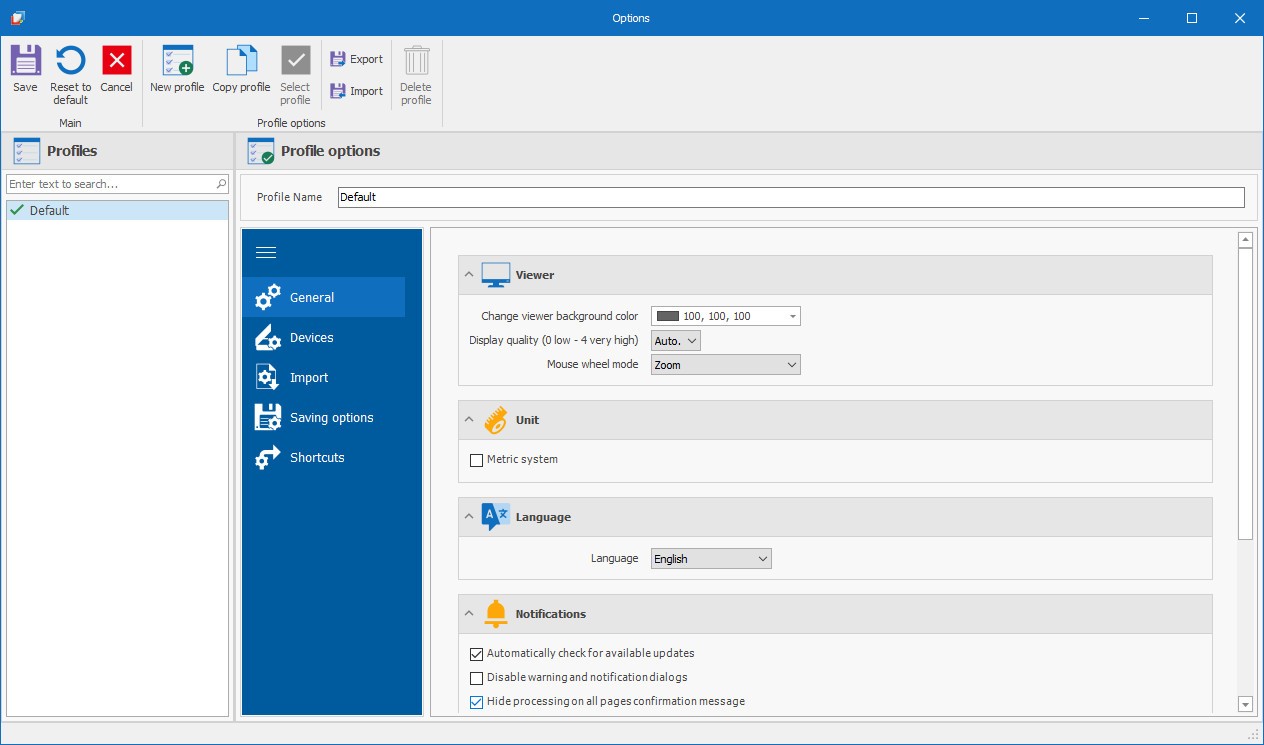Click the Save floppy disk icon
Viewport: 1264px width, 745px height.
pos(25,60)
